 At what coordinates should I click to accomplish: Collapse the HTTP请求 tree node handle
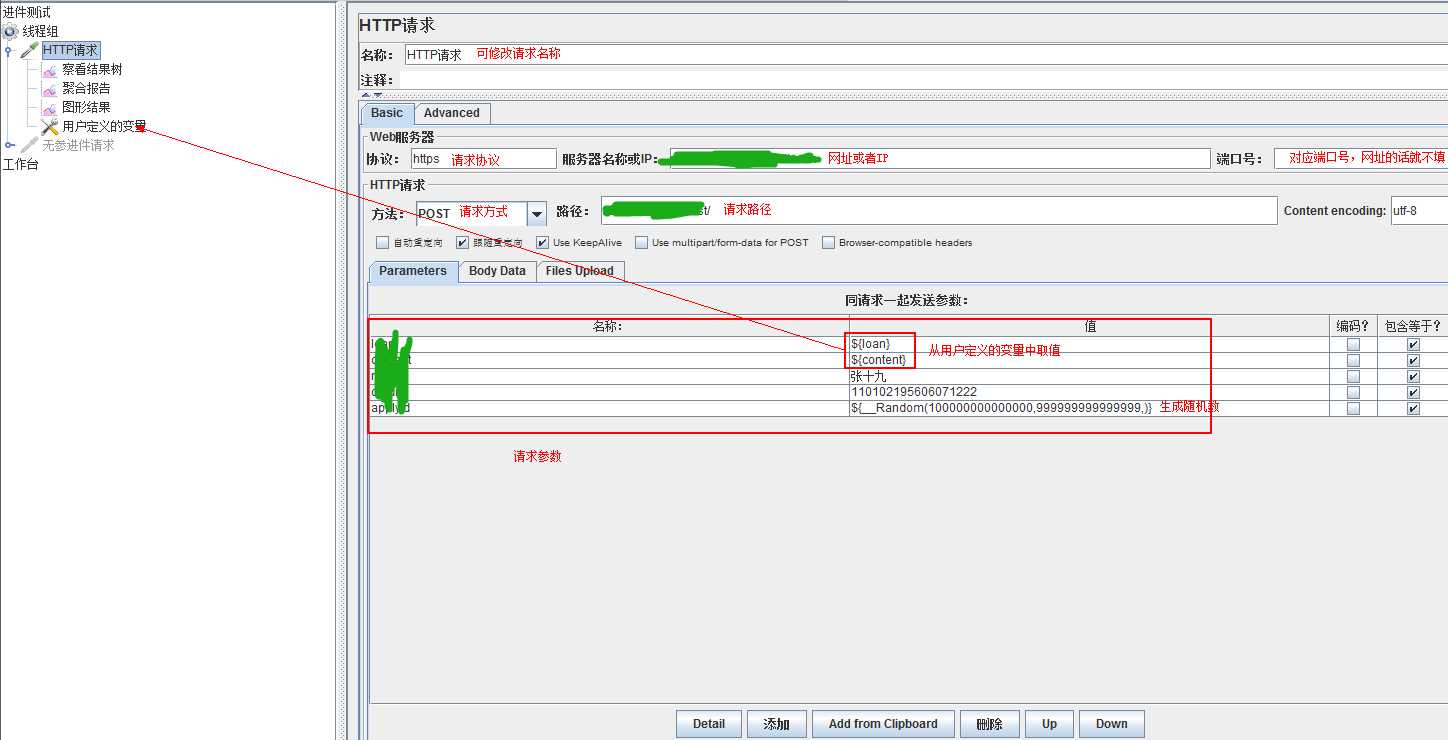point(9,50)
